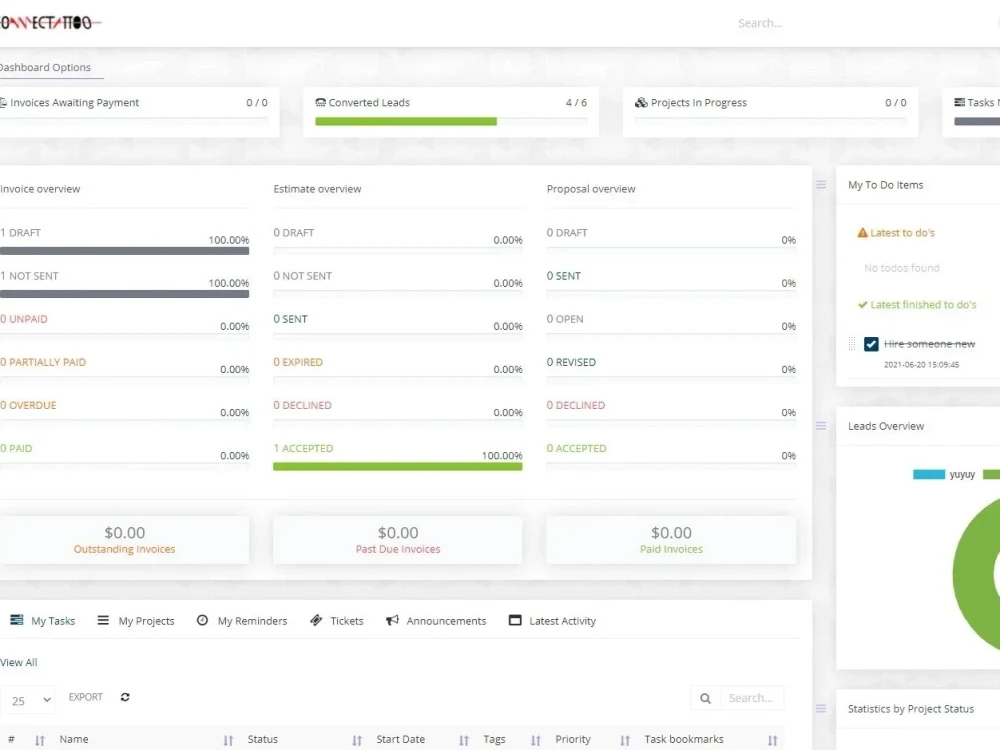Click the search magnifier icon above tasks table
1000x750 pixels.
coord(705,697)
